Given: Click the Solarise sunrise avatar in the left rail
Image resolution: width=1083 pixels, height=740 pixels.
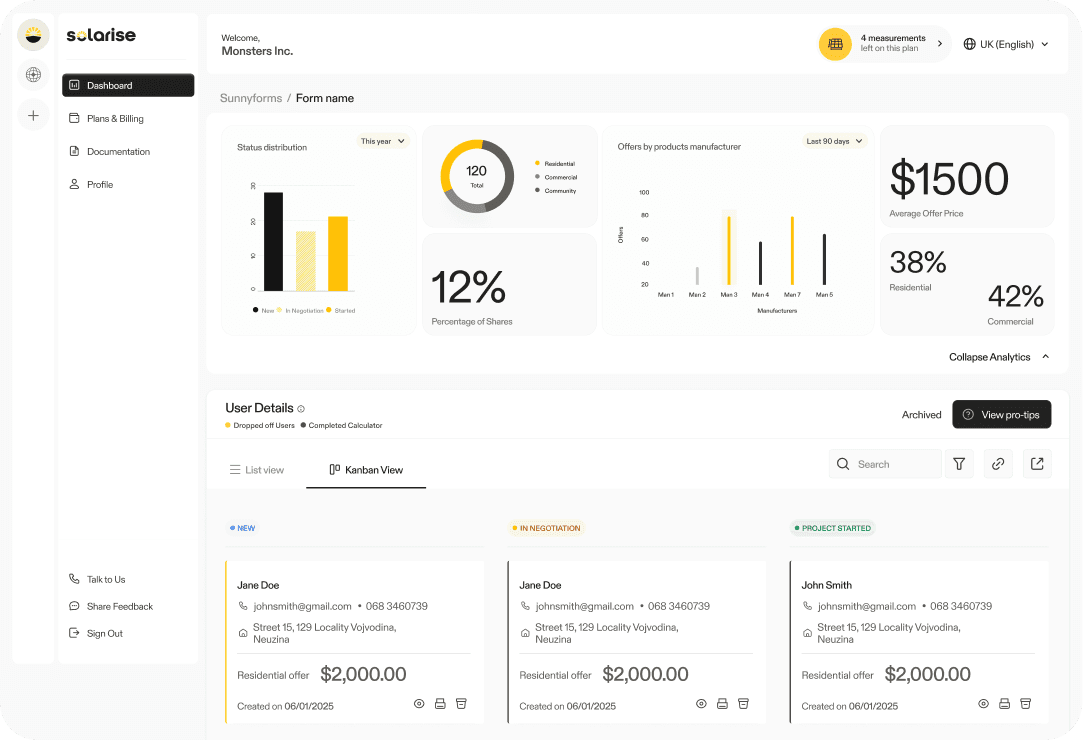Looking at the screenshot, I should coord(33,34).
